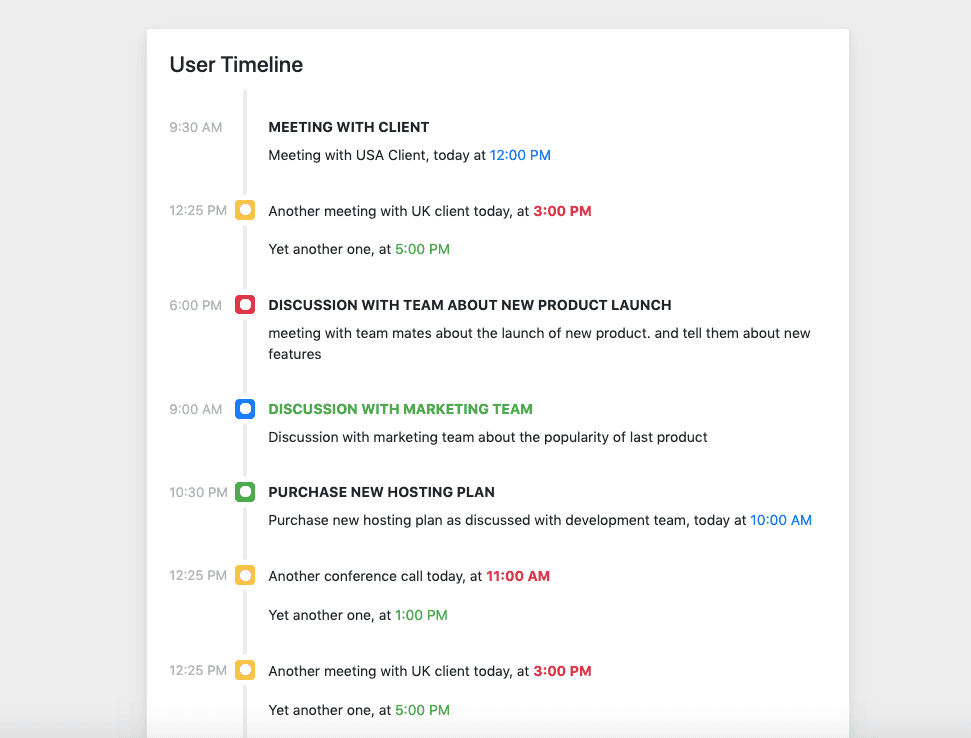Select the green badge next to the hosting plan entry
This screenshot has height=738, width=971.
tap(245, 492)
